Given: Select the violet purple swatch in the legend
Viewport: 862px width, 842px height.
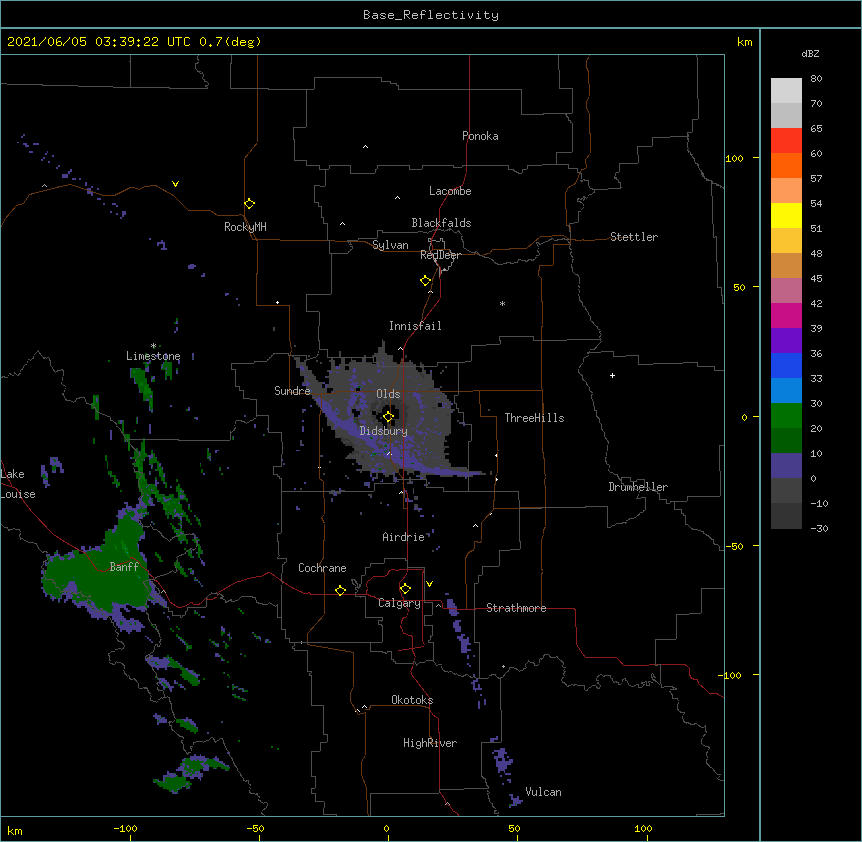Looking at the screenshot, I should [x=786, y=340].
